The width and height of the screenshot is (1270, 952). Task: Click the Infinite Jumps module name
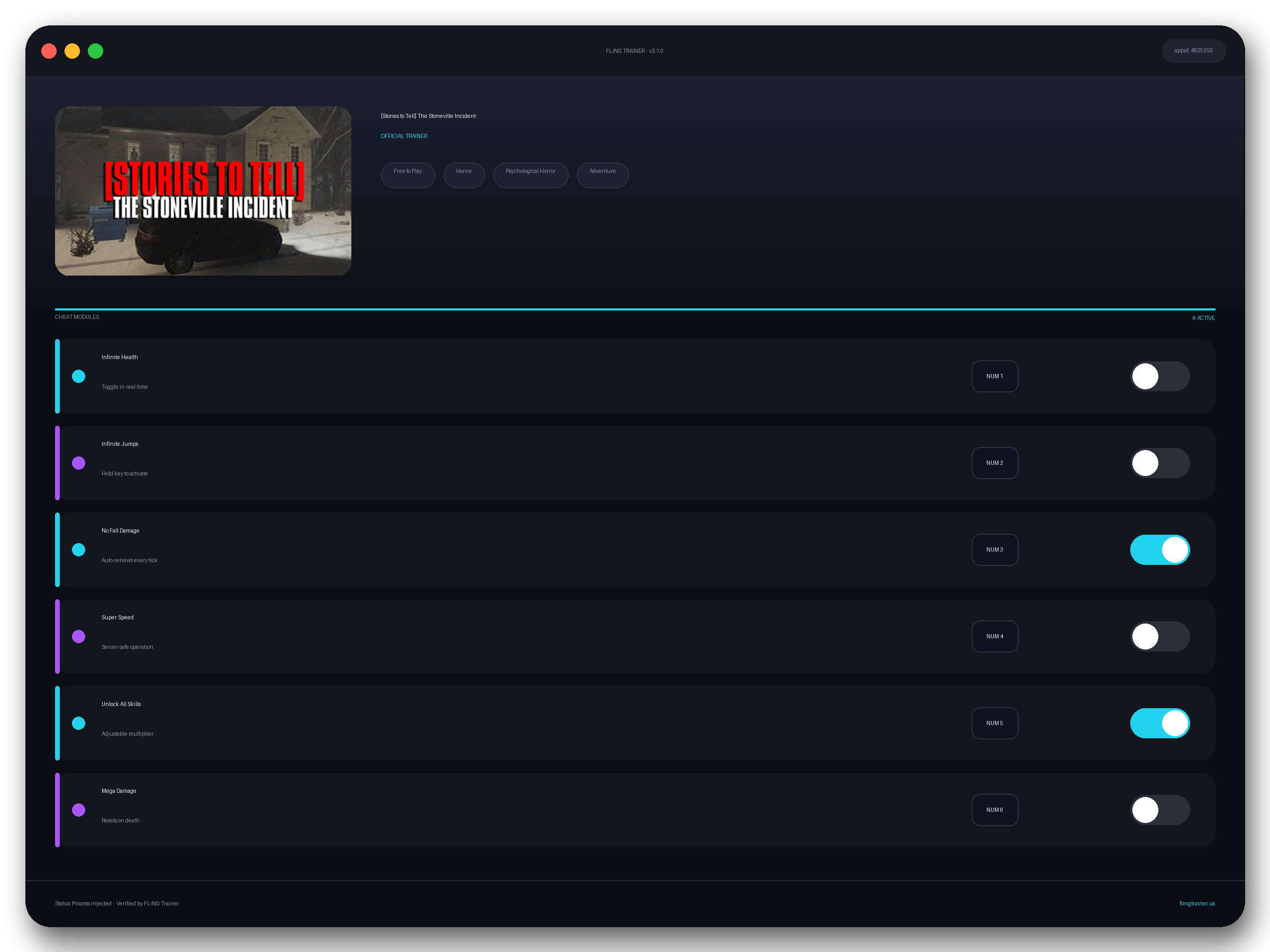click(x=120, y=444)
